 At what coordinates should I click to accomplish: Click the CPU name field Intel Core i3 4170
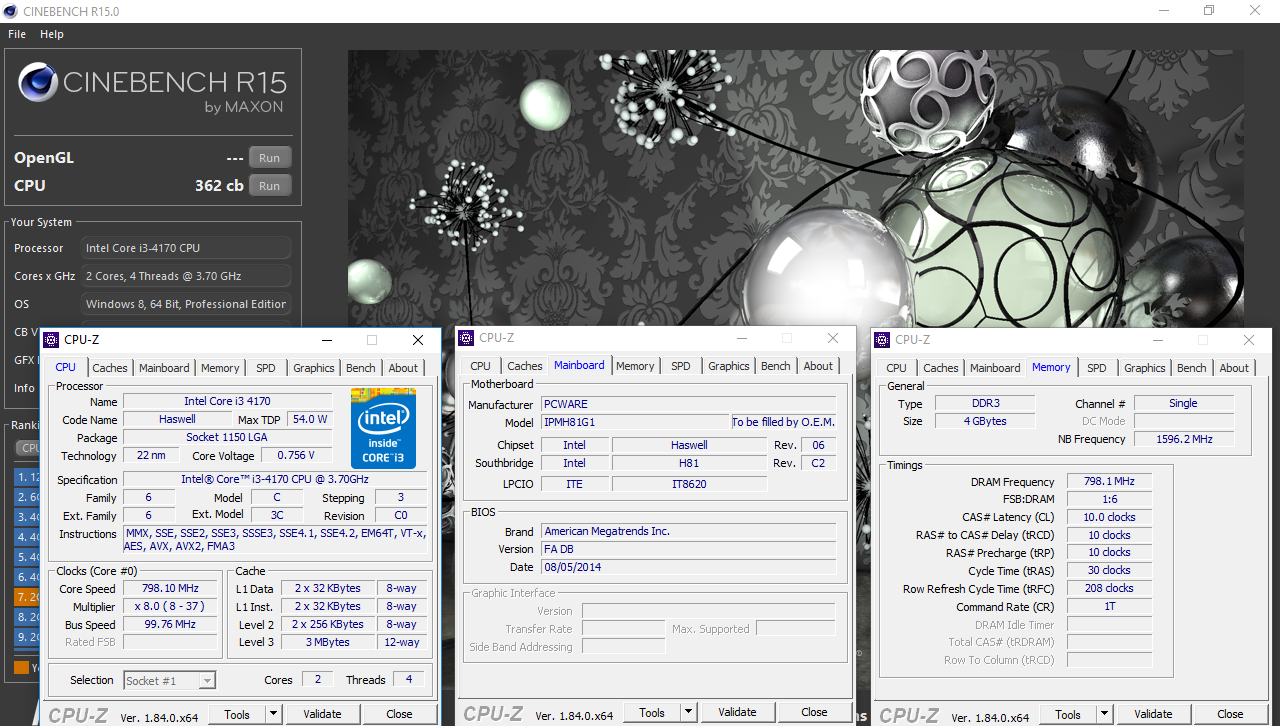pos(227,402)
